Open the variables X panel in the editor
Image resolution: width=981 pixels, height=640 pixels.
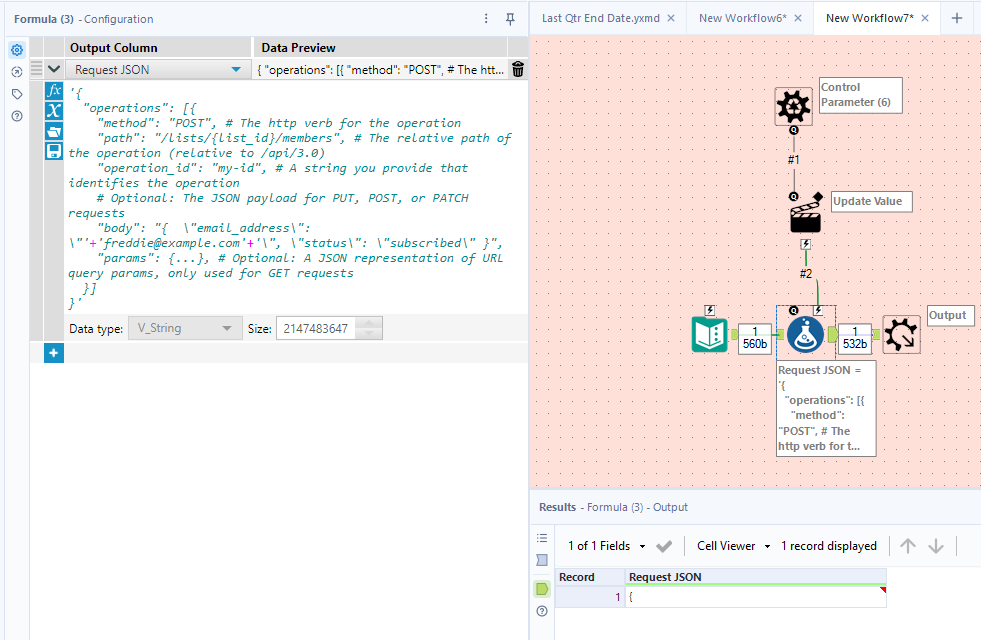[x=52, y=111]
